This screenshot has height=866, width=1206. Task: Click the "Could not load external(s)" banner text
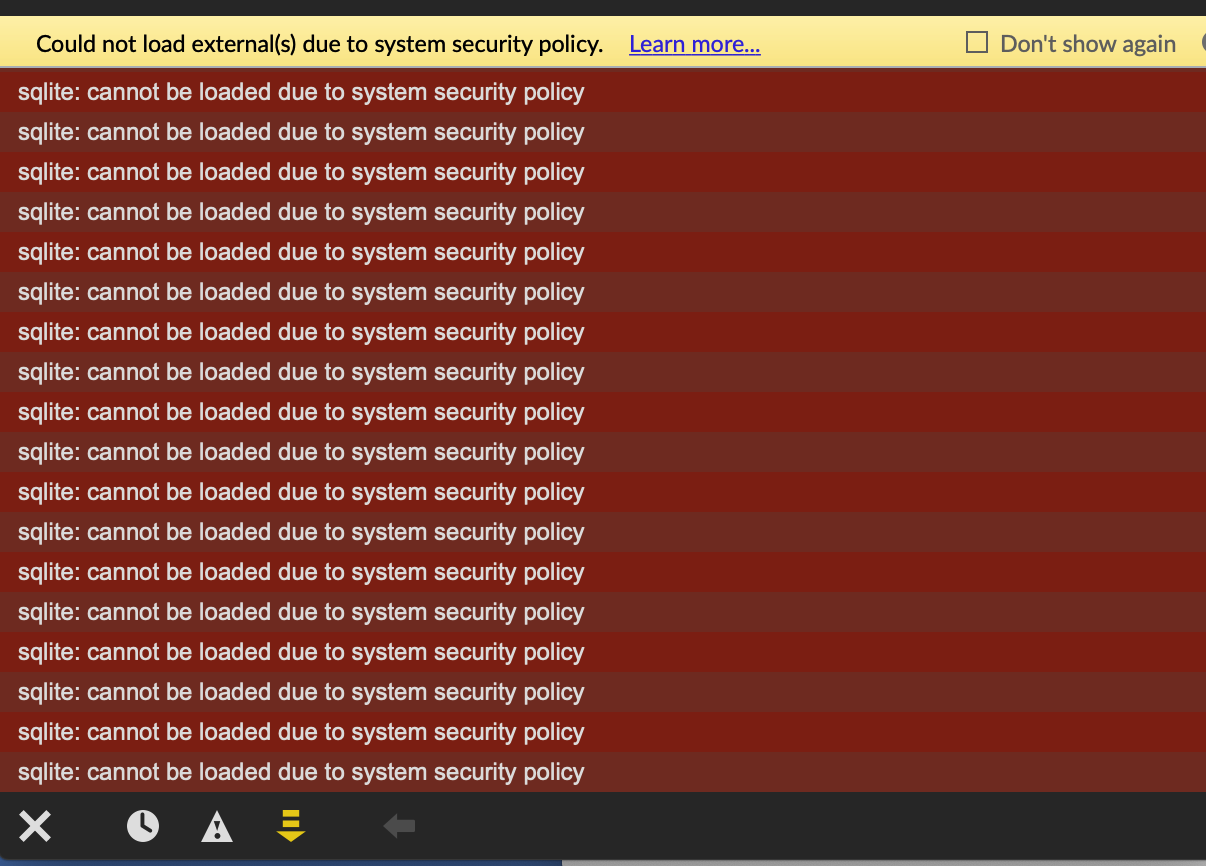click(x=319, y=44)
